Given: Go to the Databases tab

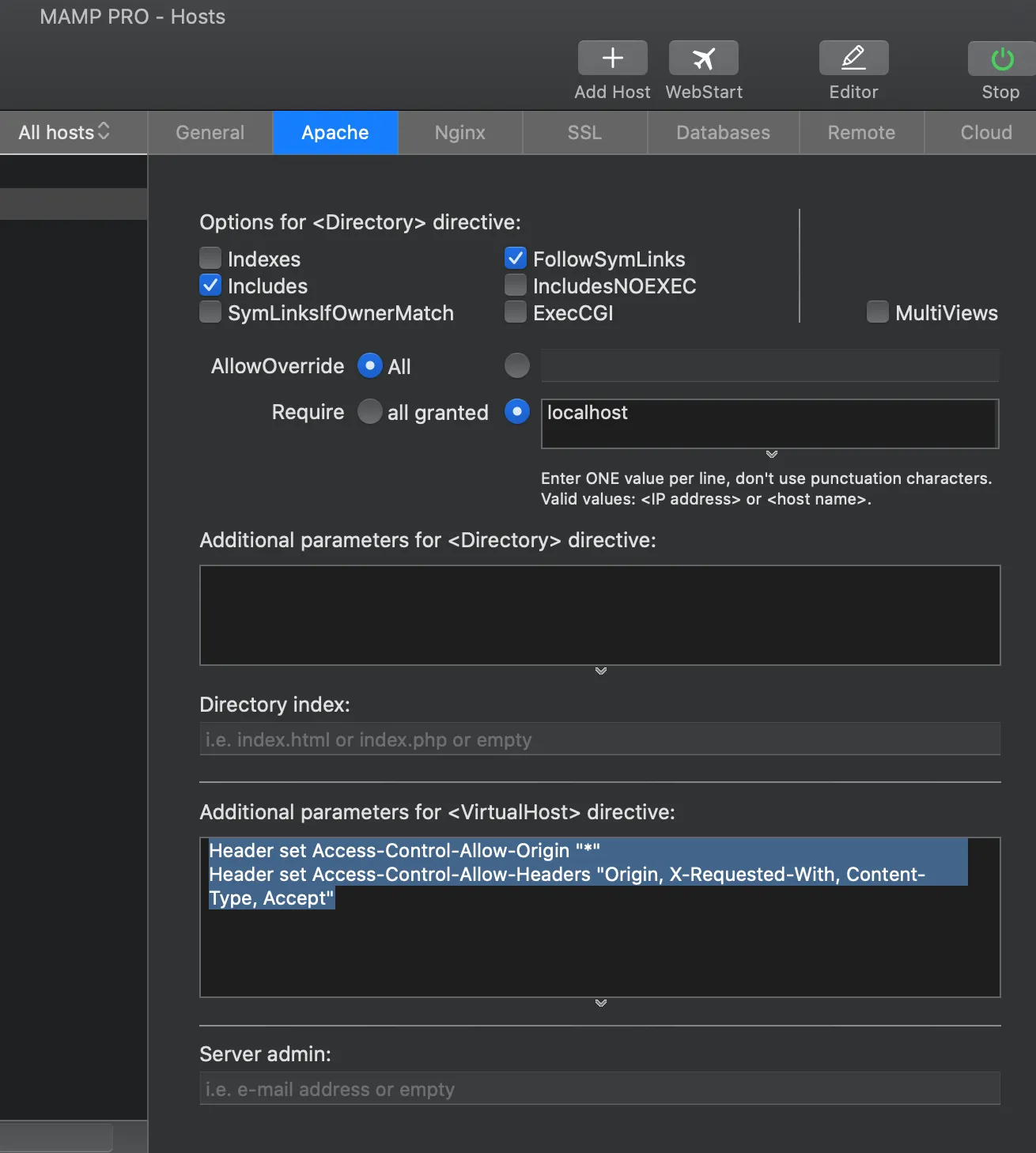Looking at the screenshot, I should [723, 132].
